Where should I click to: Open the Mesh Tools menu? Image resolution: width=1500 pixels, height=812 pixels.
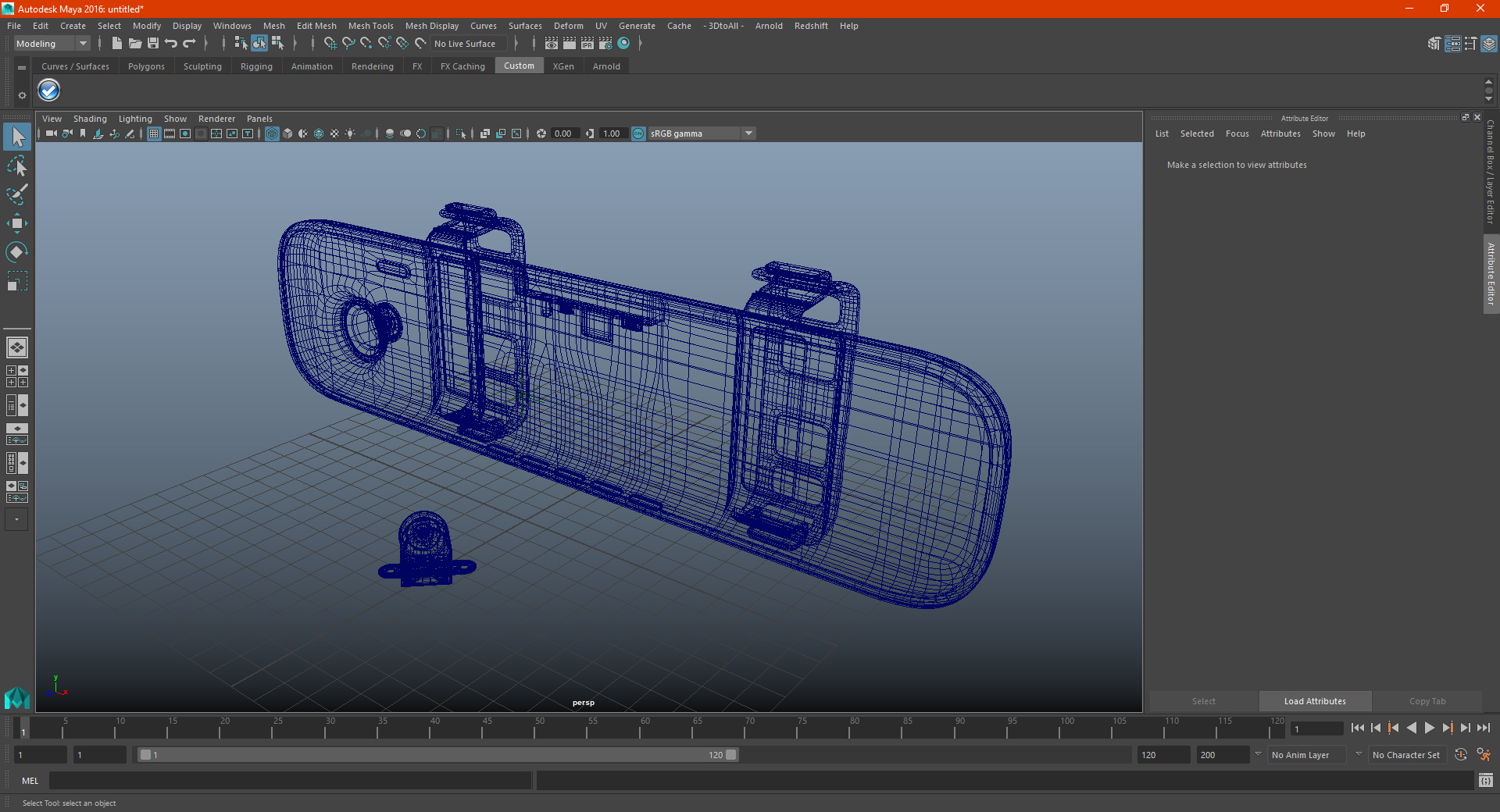[371, 26]
